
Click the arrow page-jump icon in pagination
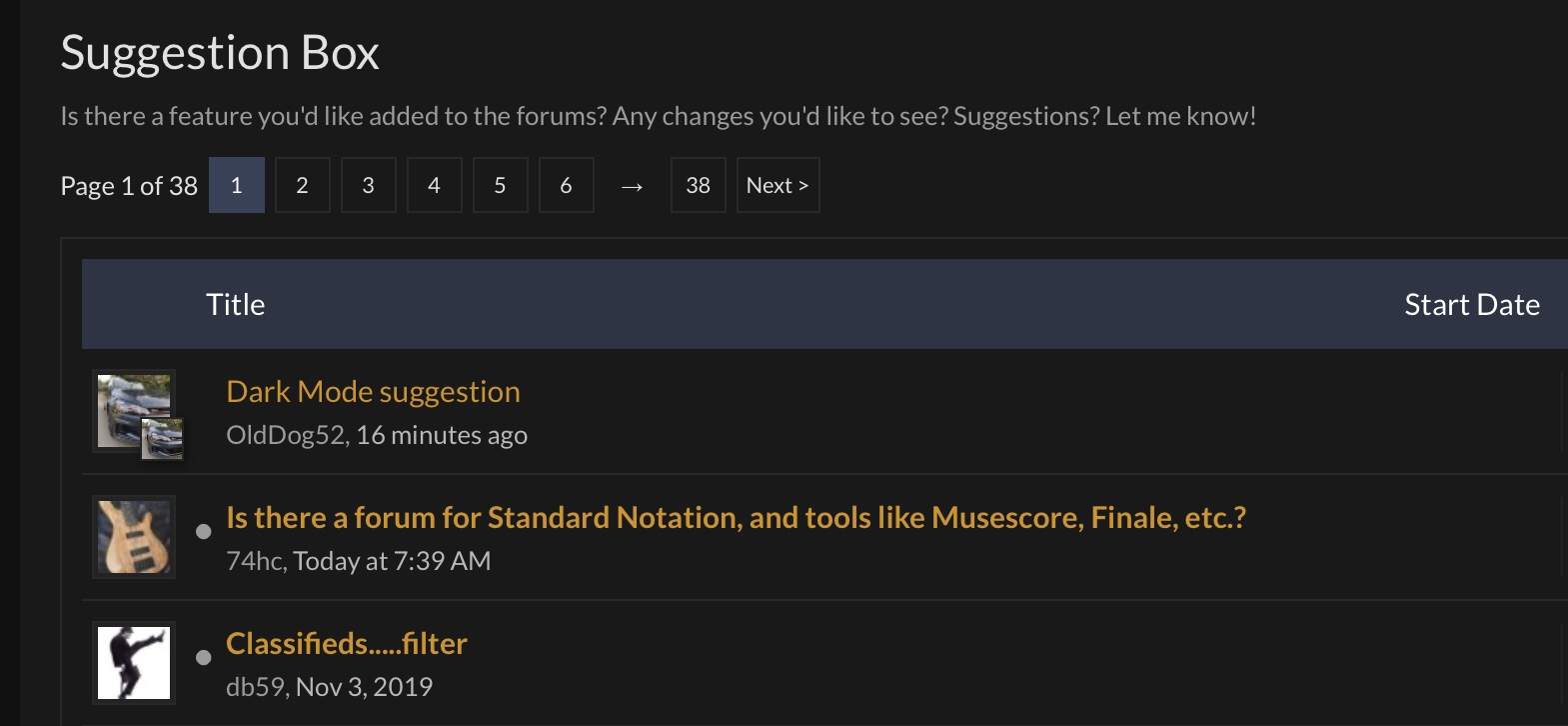pyautogui.click(x=632, y=186)
